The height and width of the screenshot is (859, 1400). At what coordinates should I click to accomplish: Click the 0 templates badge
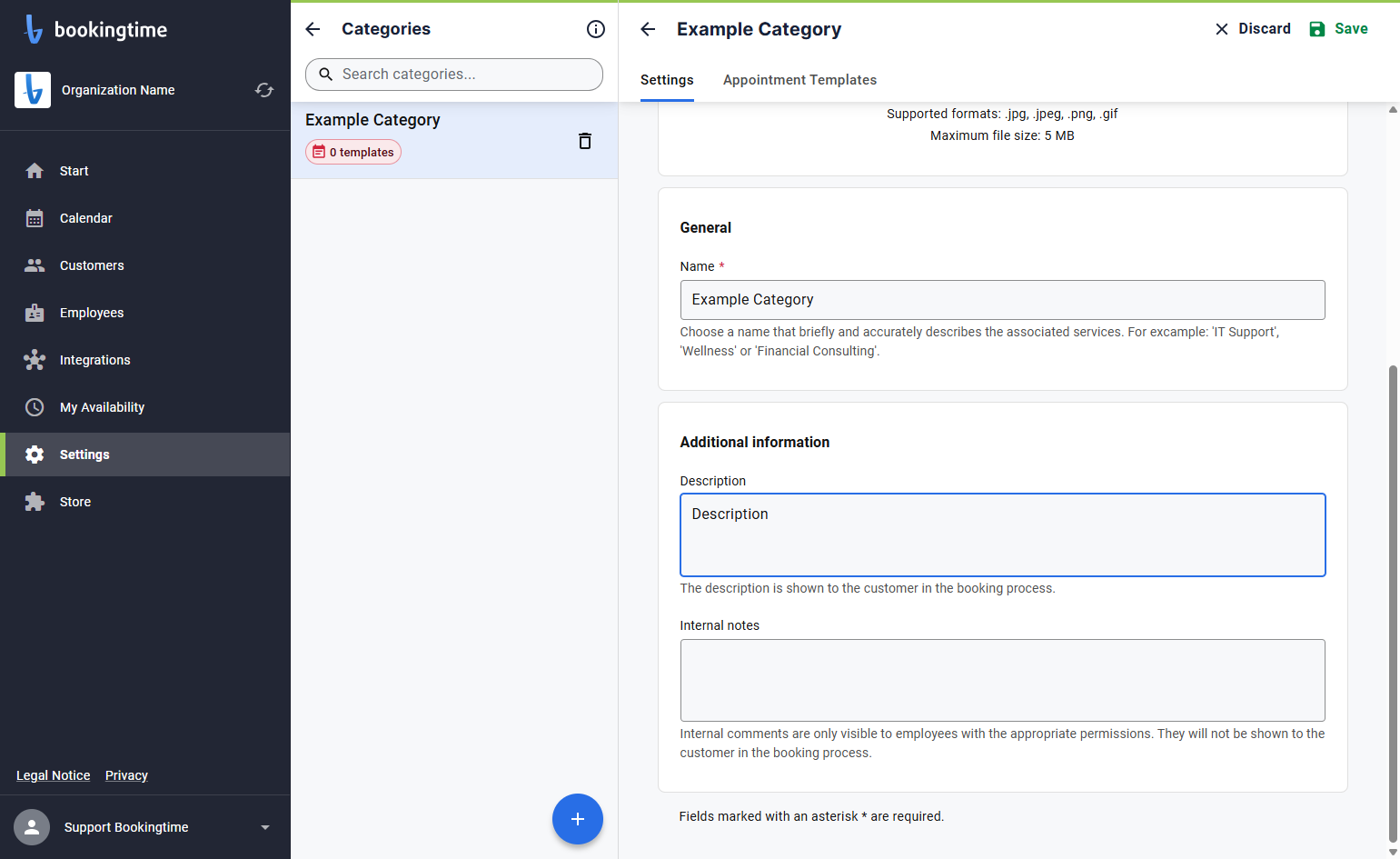353,152
